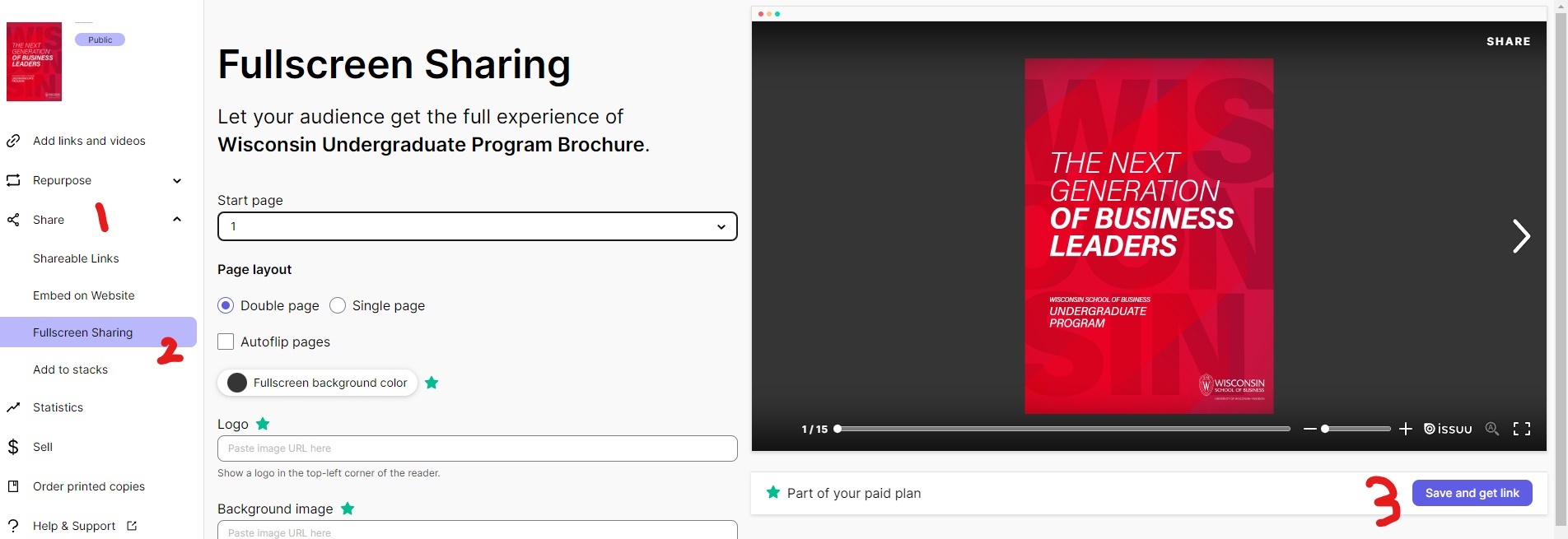Go to Embed on Website
The image size is (1568, 539).
point(83,295)
